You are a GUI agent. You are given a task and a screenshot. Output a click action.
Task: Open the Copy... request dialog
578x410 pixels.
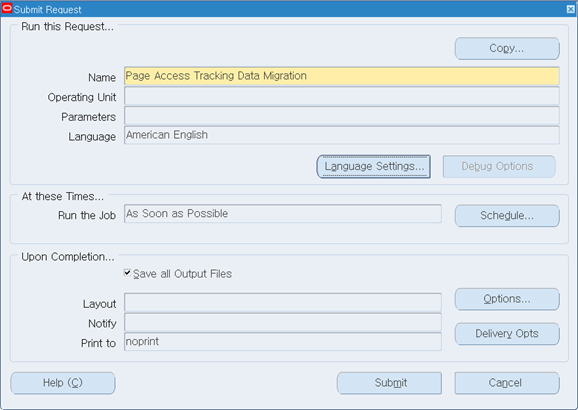[507, 48]
